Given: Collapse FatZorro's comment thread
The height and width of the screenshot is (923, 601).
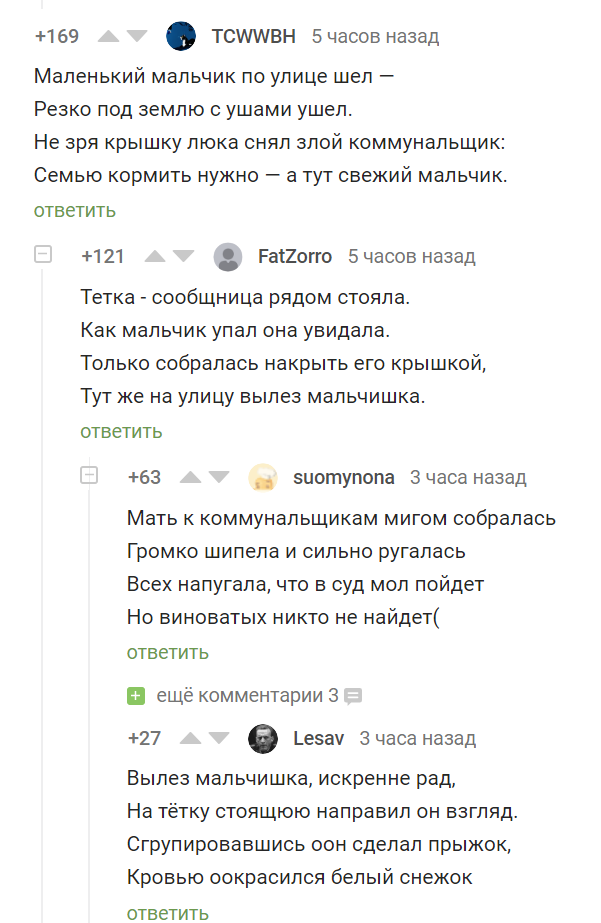Looking at the screenshot, I should 42,254.
